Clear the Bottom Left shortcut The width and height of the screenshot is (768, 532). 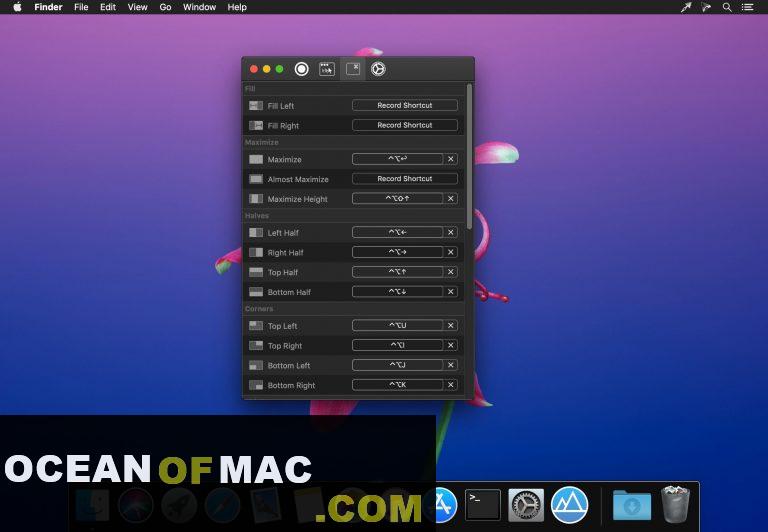(451, 365)
